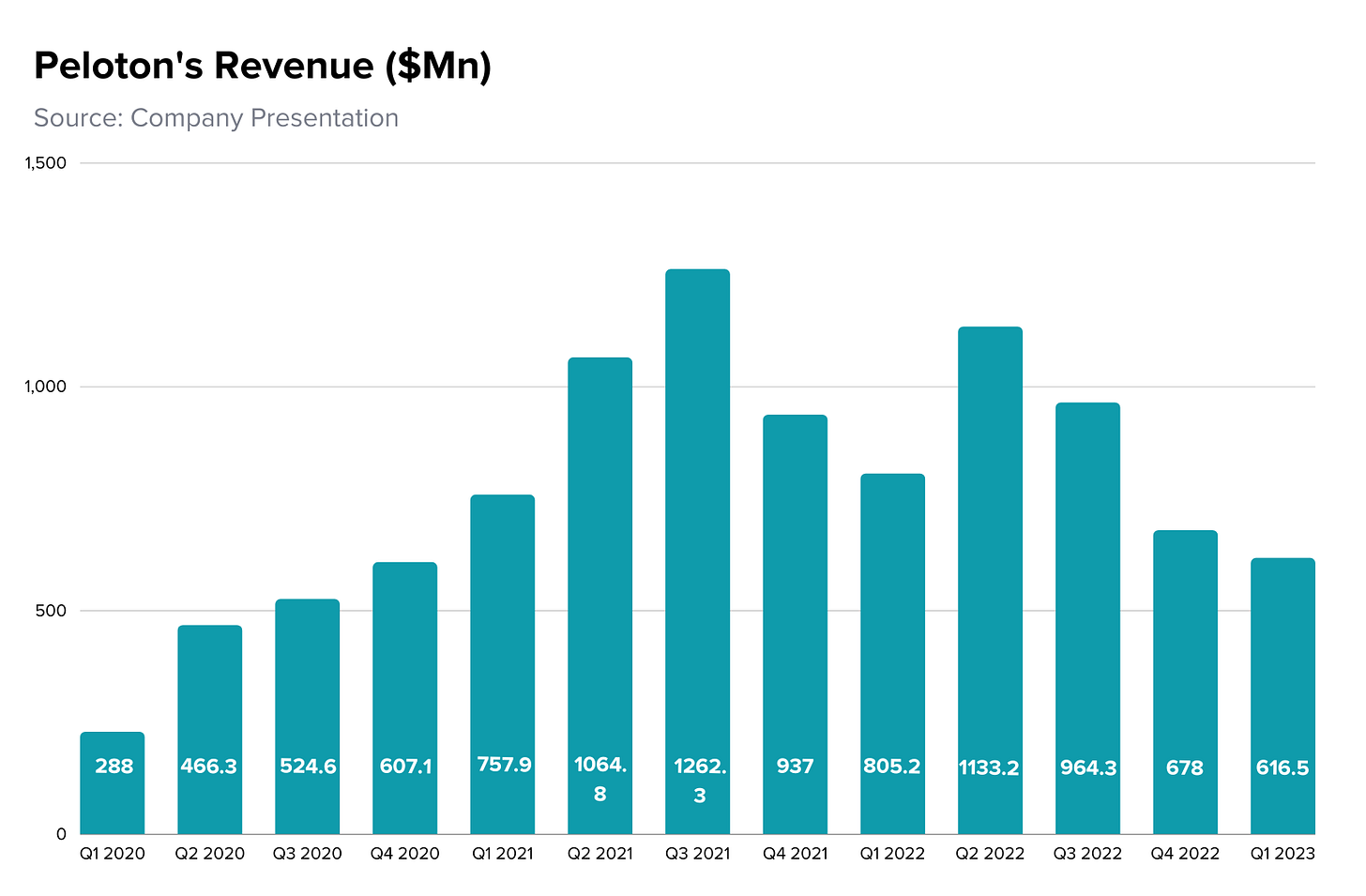Click the 0 y-axis label
Viewport: 1366px width, 896px height.
(62, 834)
